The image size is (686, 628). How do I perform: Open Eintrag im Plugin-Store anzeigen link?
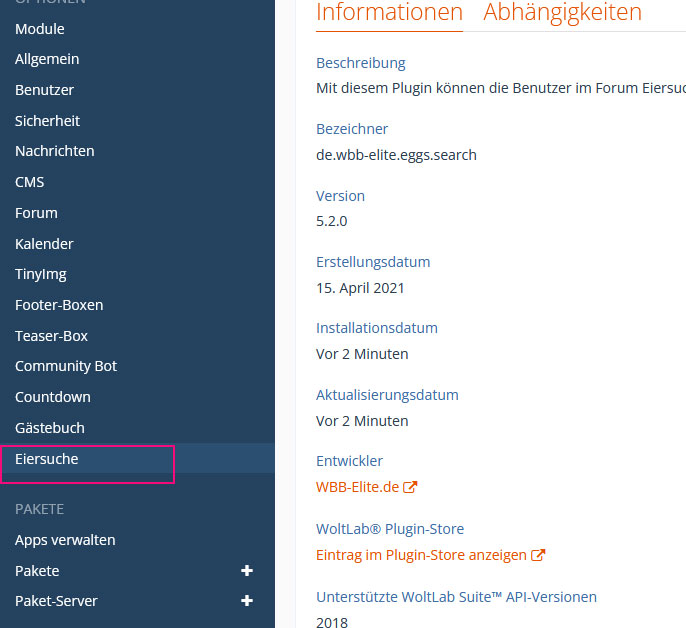coord(421,555)
